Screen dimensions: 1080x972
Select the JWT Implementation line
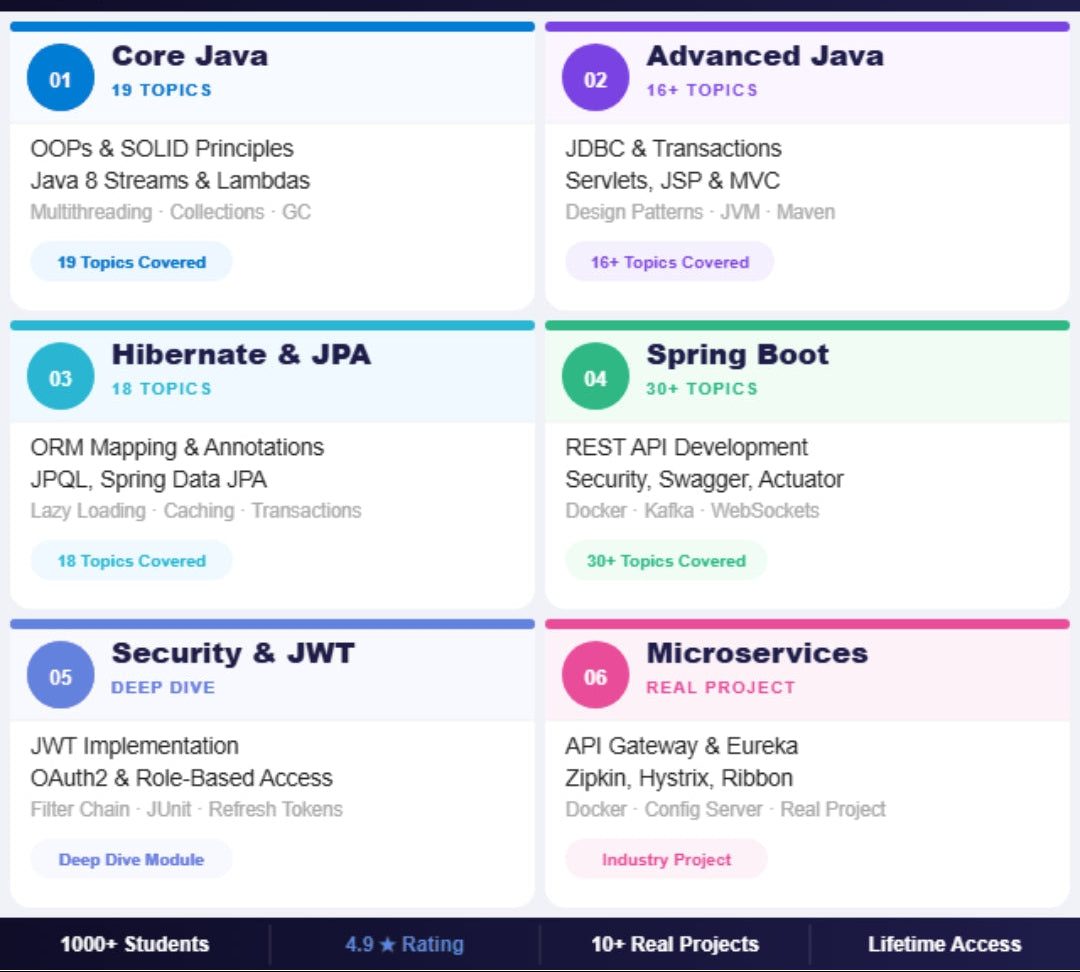pos(134,746)
